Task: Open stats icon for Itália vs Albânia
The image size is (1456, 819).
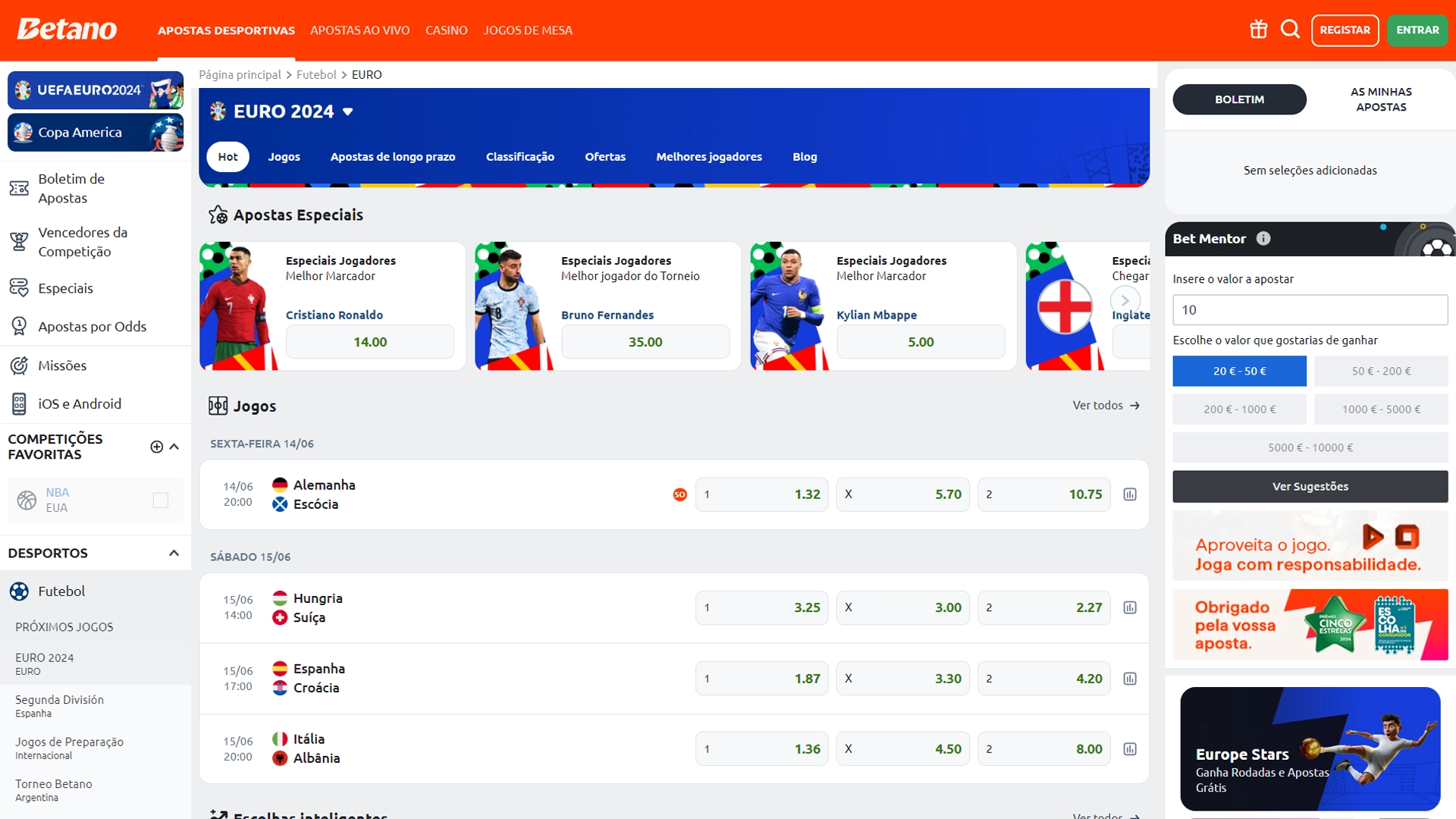Action: (1130, 749)
